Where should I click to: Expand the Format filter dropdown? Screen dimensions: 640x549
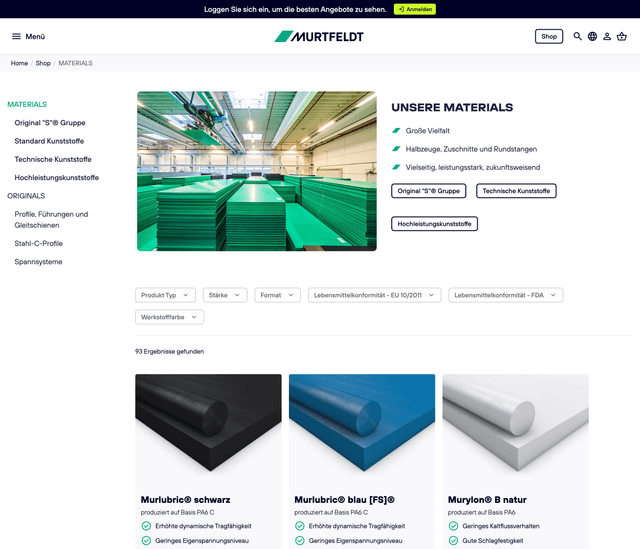pos(278,295)
